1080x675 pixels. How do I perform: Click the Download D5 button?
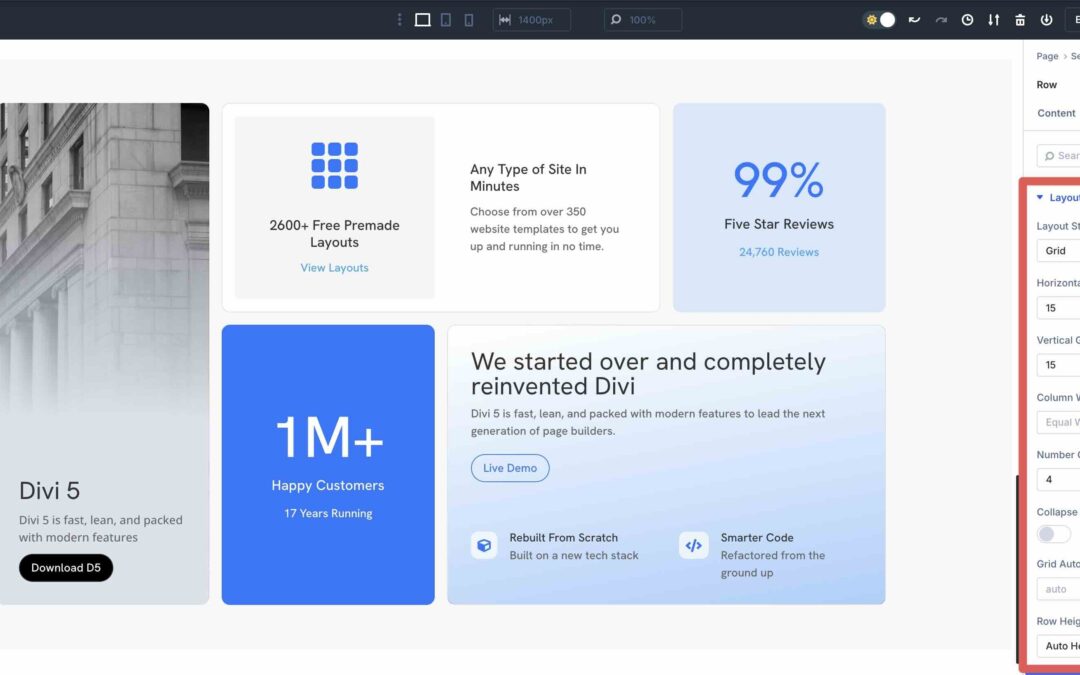pos(65,567)
